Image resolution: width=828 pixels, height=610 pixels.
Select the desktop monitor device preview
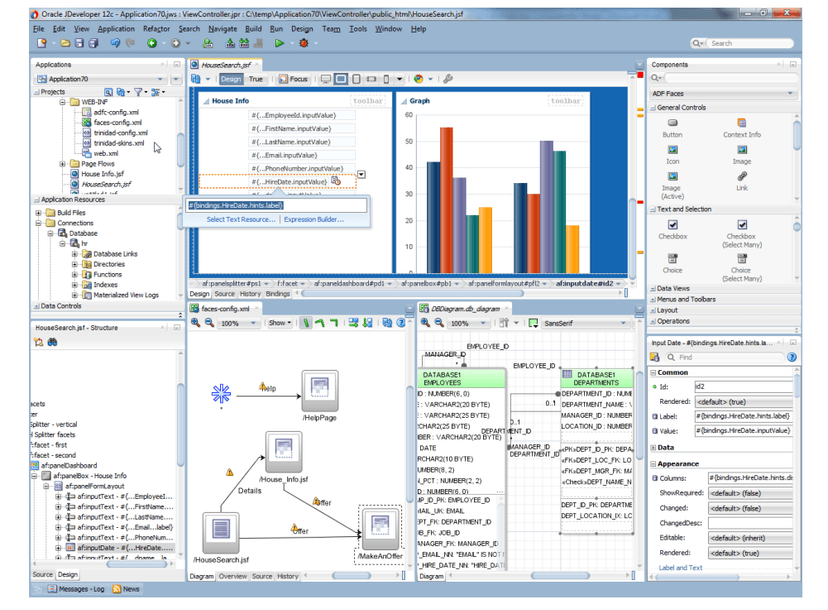point(326,79)
